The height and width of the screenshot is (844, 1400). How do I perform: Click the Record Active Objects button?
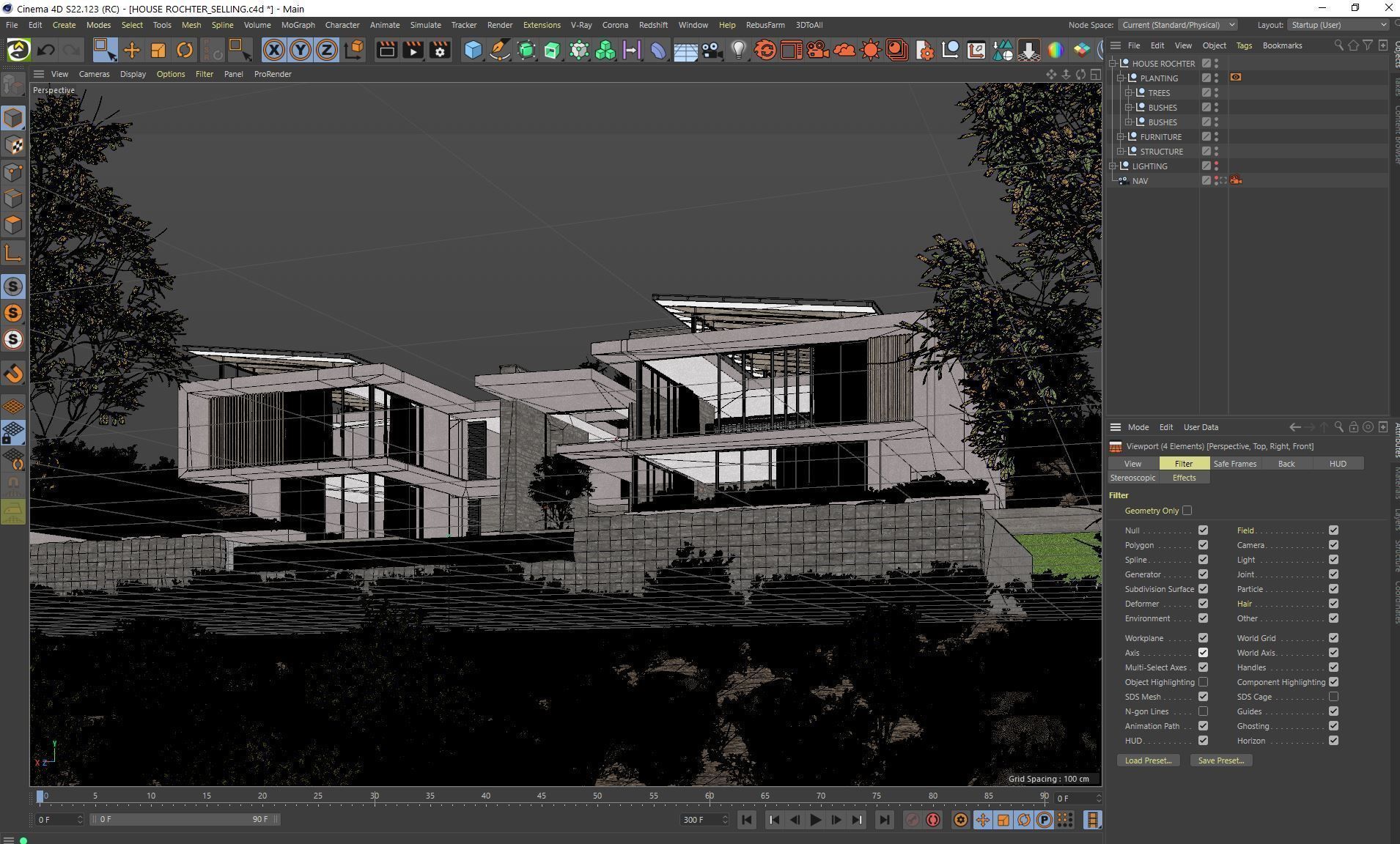(x=912, y=820)
